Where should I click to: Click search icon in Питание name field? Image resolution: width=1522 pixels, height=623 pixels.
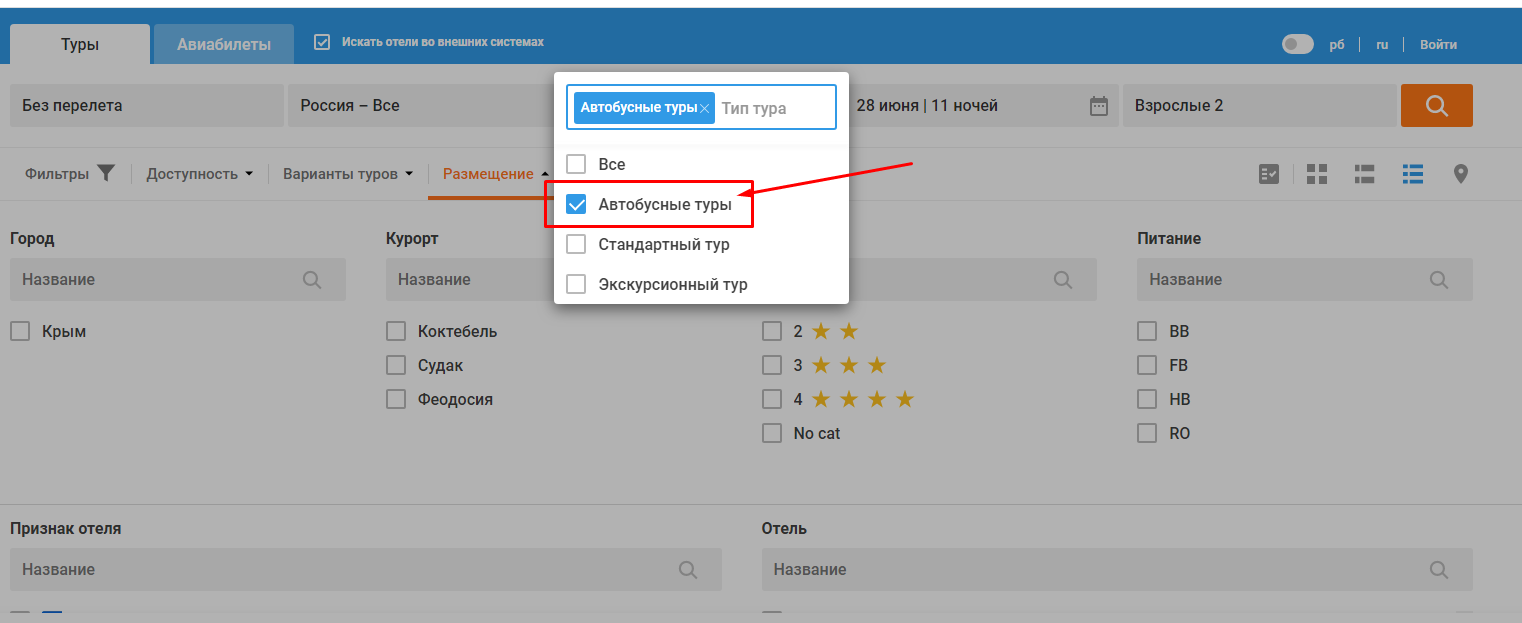coord(1439,280)
